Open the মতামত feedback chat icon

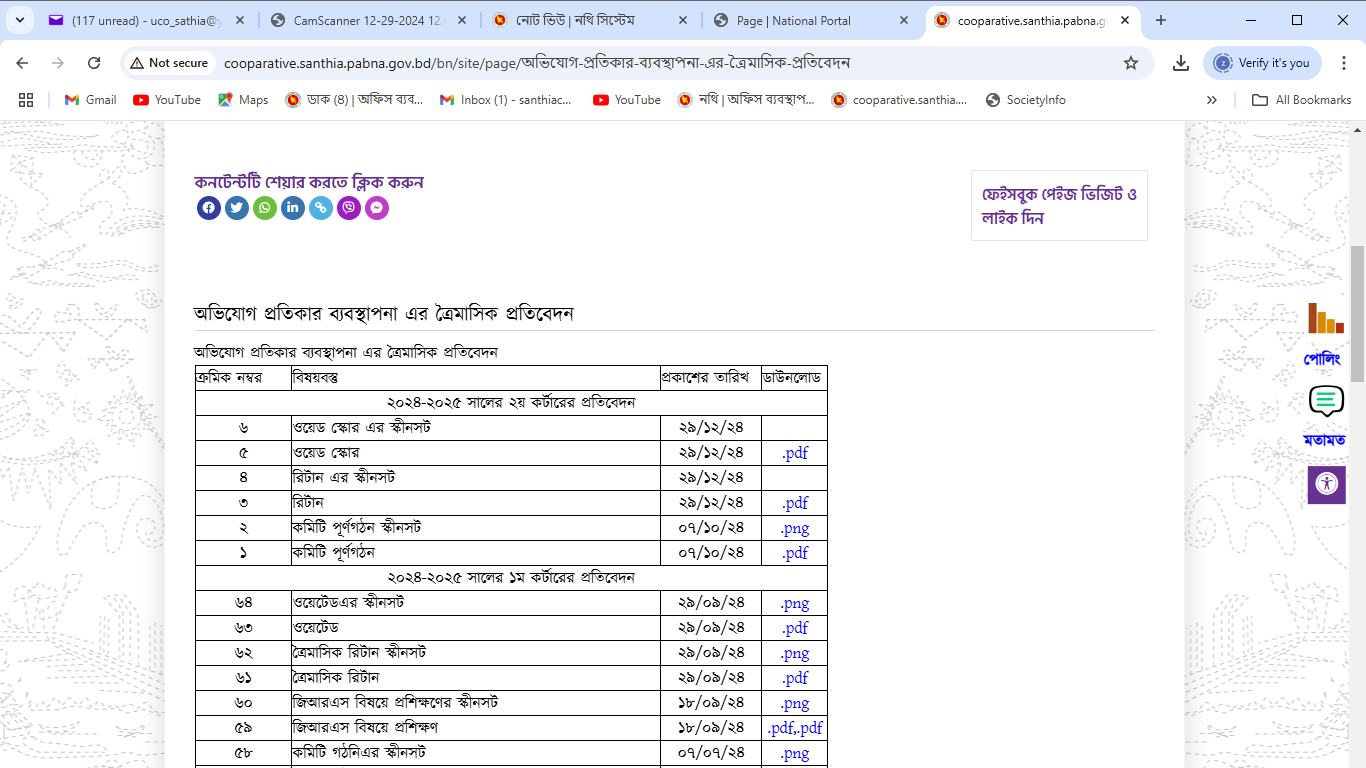[x=1325, y=402]
